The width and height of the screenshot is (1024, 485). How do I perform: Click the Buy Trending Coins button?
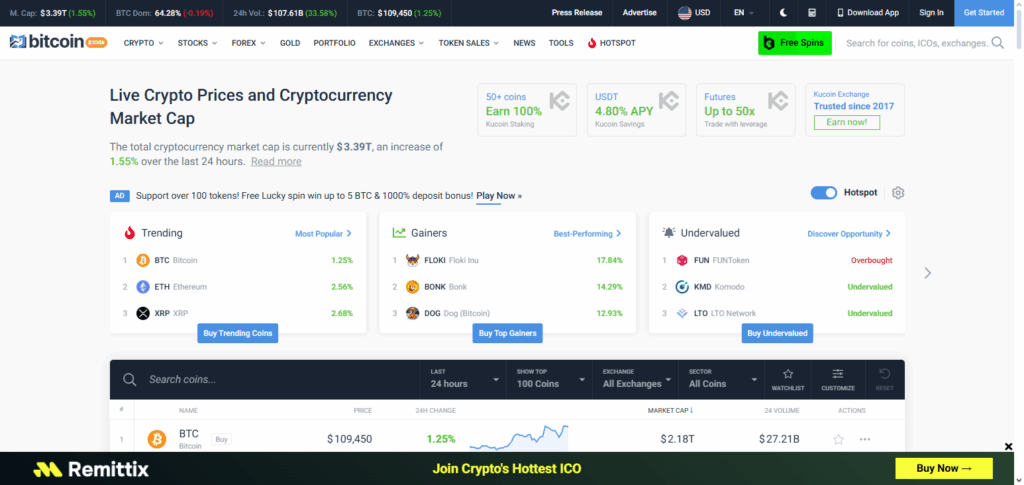[x=238, y=333]
